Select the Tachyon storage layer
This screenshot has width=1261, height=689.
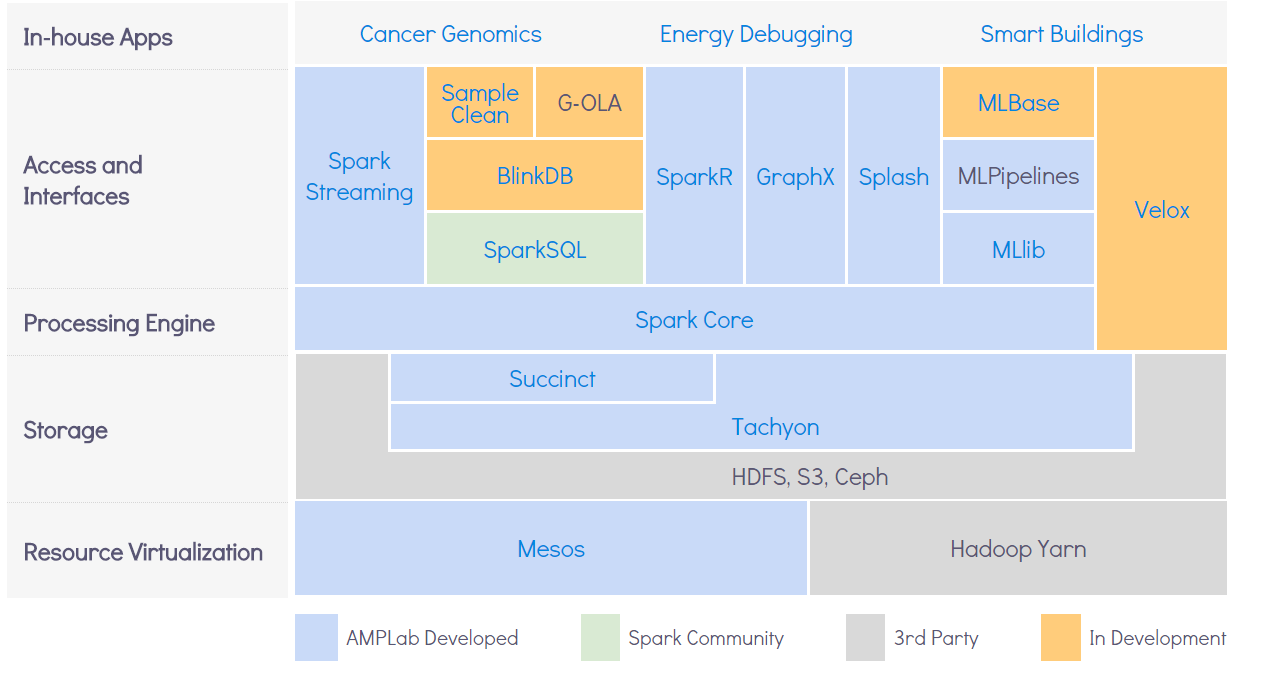pos(775,427)
